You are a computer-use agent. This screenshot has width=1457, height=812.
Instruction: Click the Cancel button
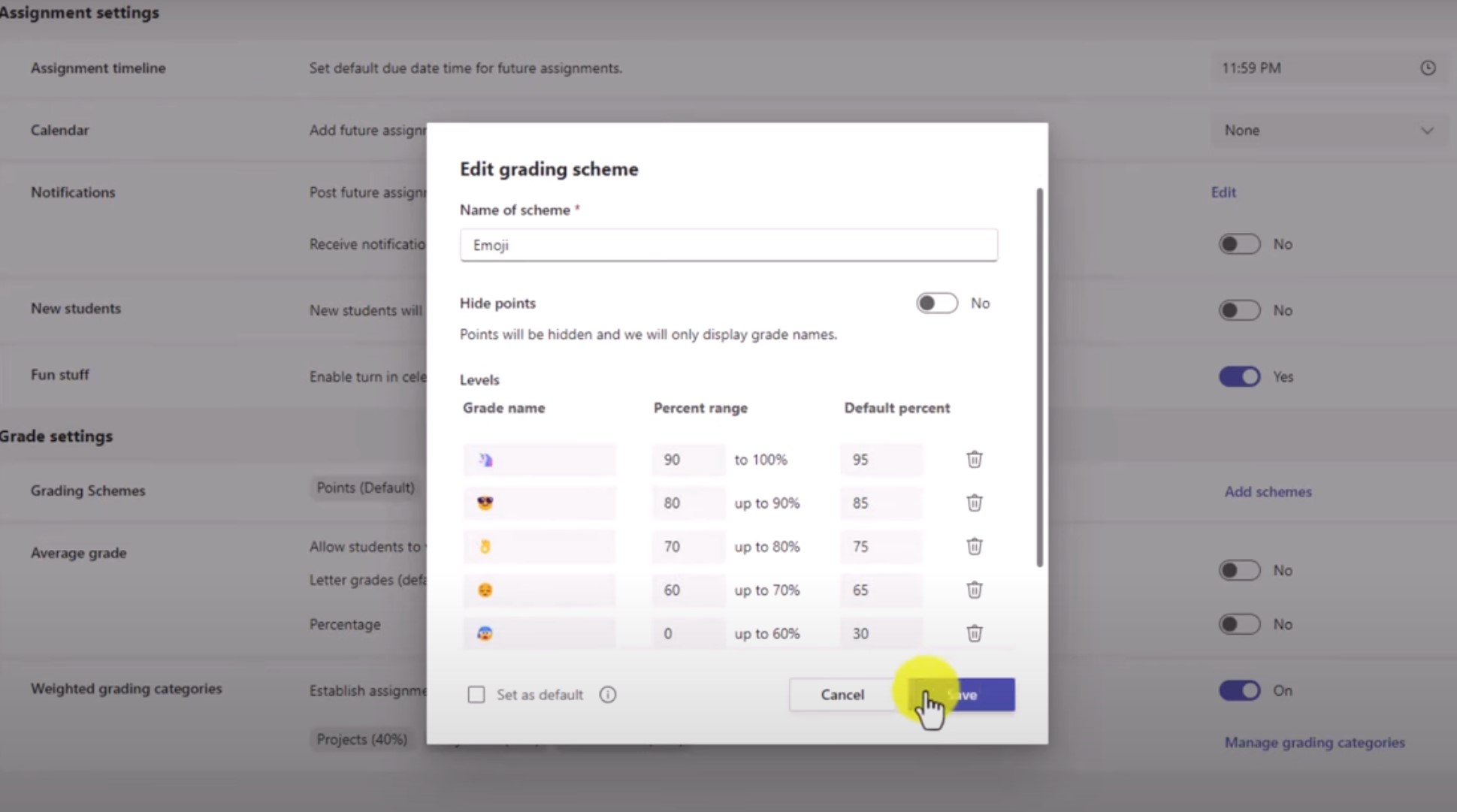coord(842,695)
